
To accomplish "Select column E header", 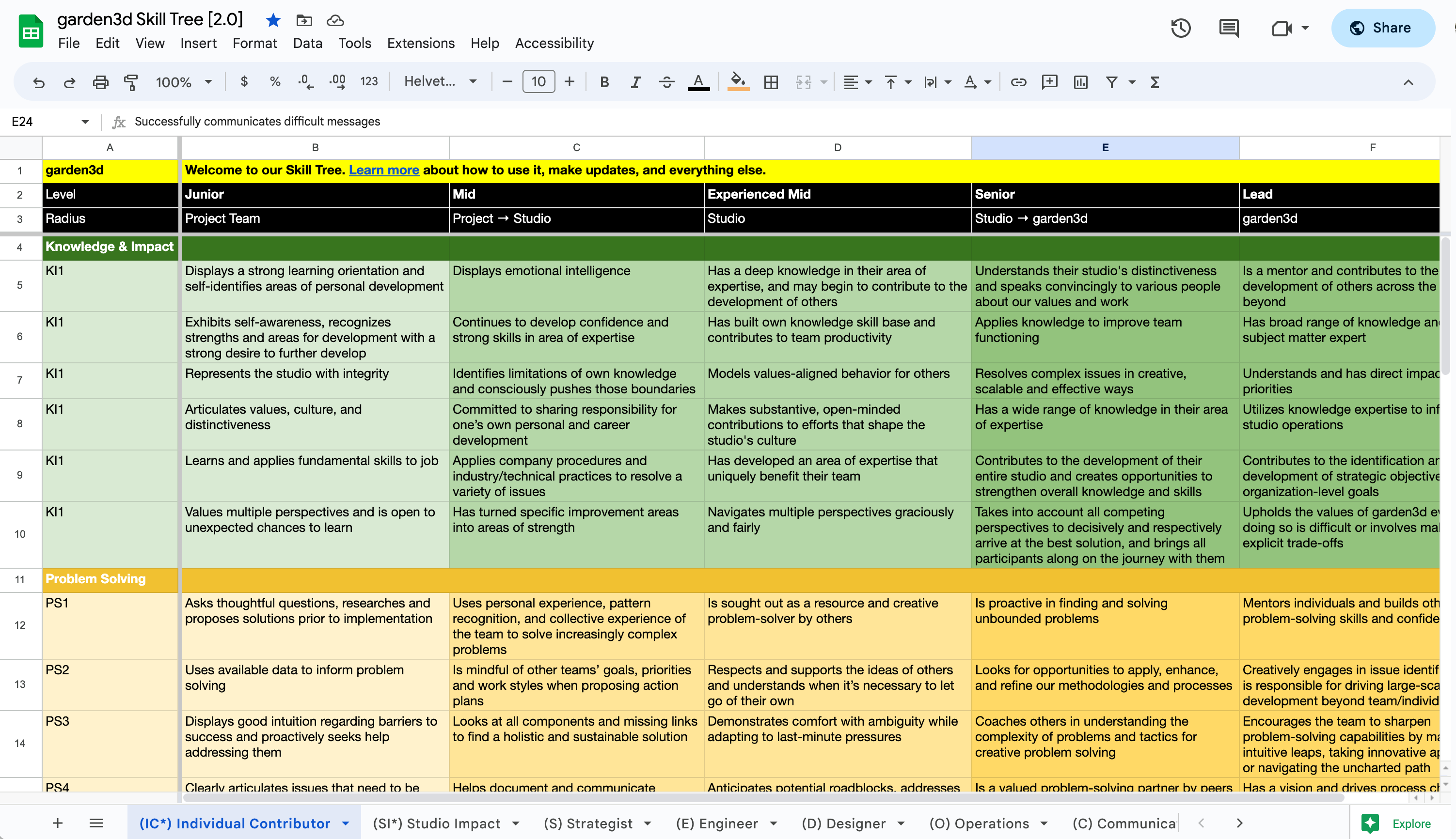I will pyautogui.click(x=1105, y=148).
